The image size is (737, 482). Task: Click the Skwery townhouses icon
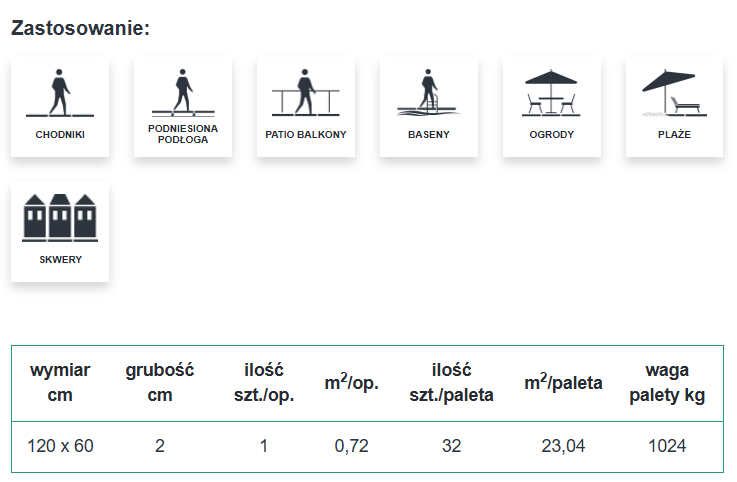click(x=60, y=217)
